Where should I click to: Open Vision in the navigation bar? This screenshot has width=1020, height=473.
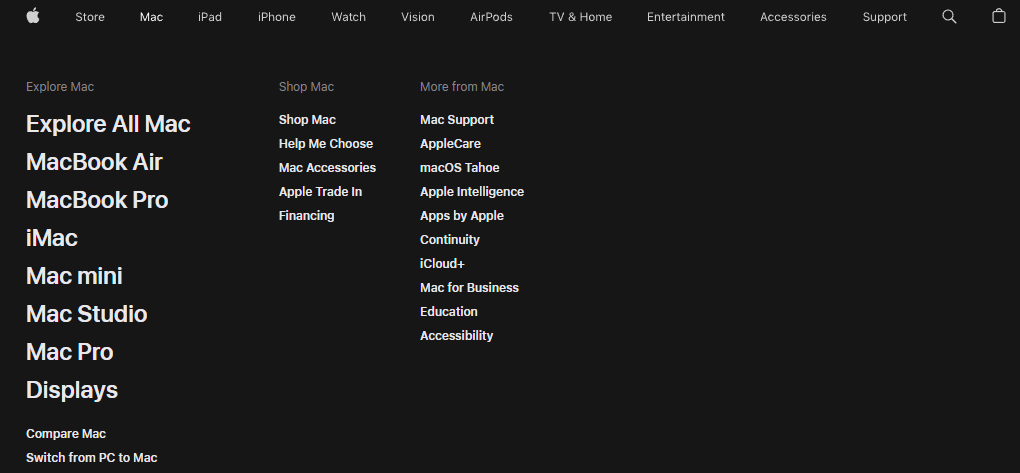pos(418,17)
